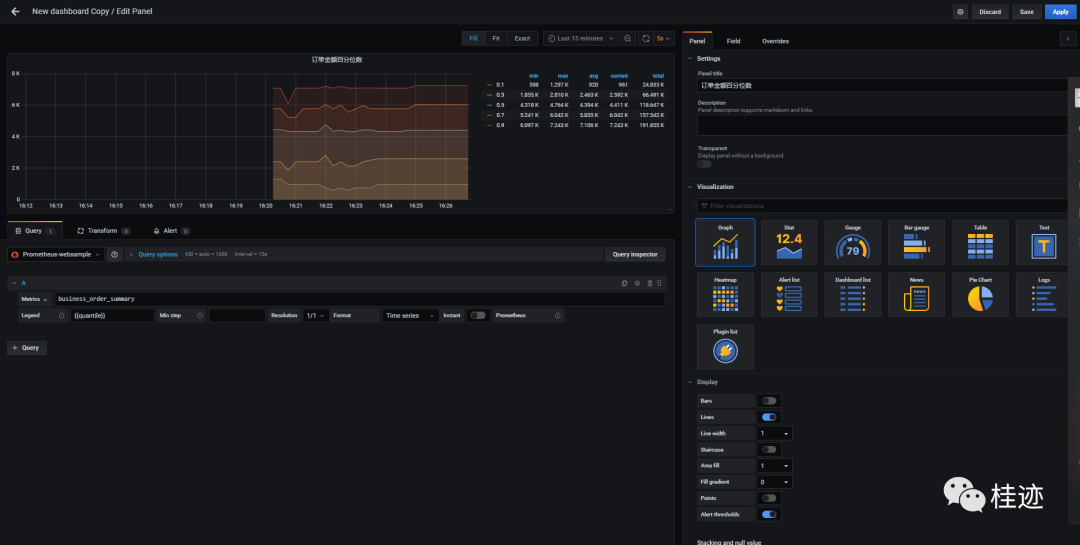Click the zoom out time range icon
The height and width of the screenshot is (545, 1080).
point(627,39)
